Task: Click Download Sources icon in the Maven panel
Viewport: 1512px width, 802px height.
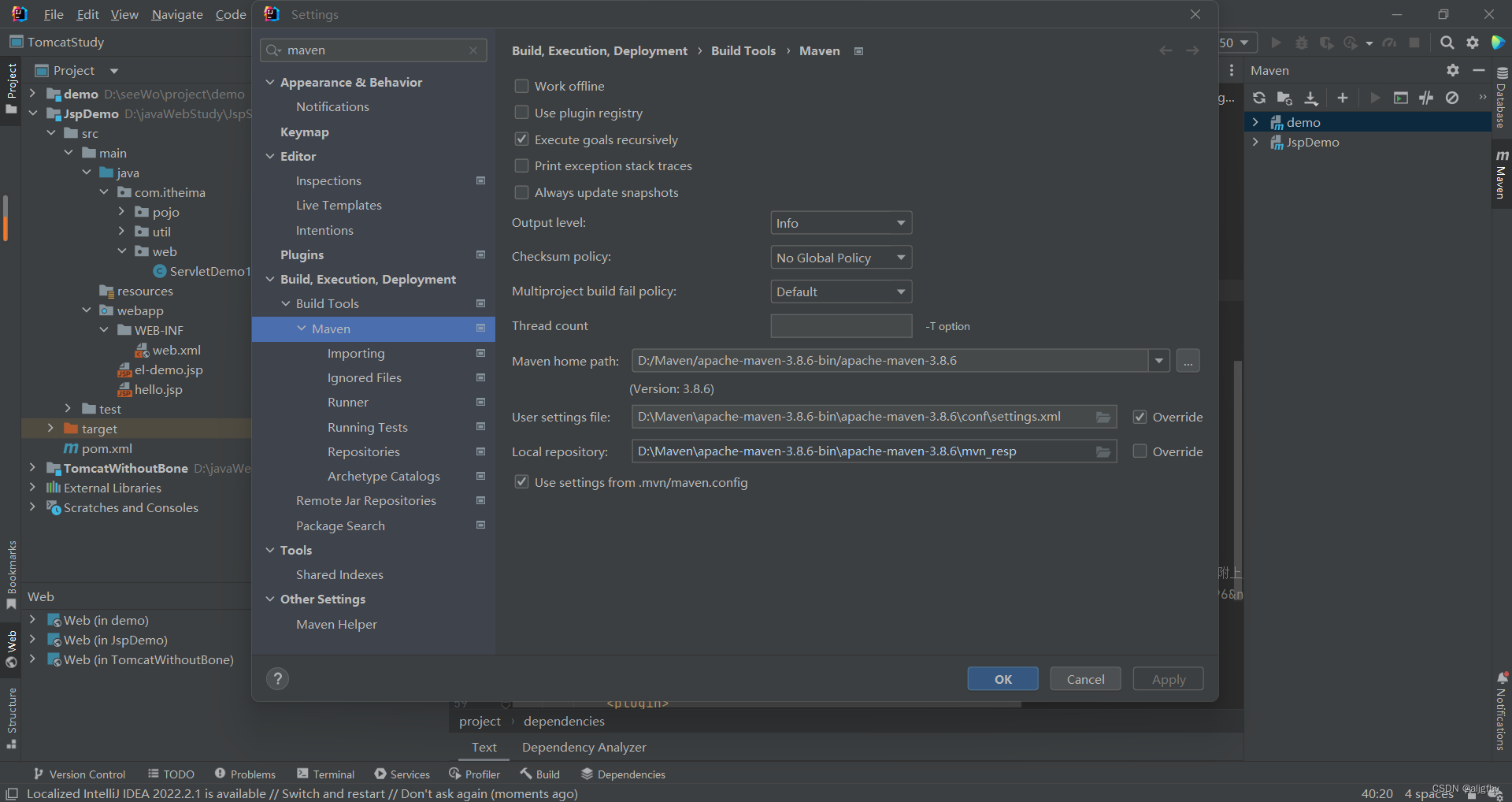Action: pos(1310,98)
